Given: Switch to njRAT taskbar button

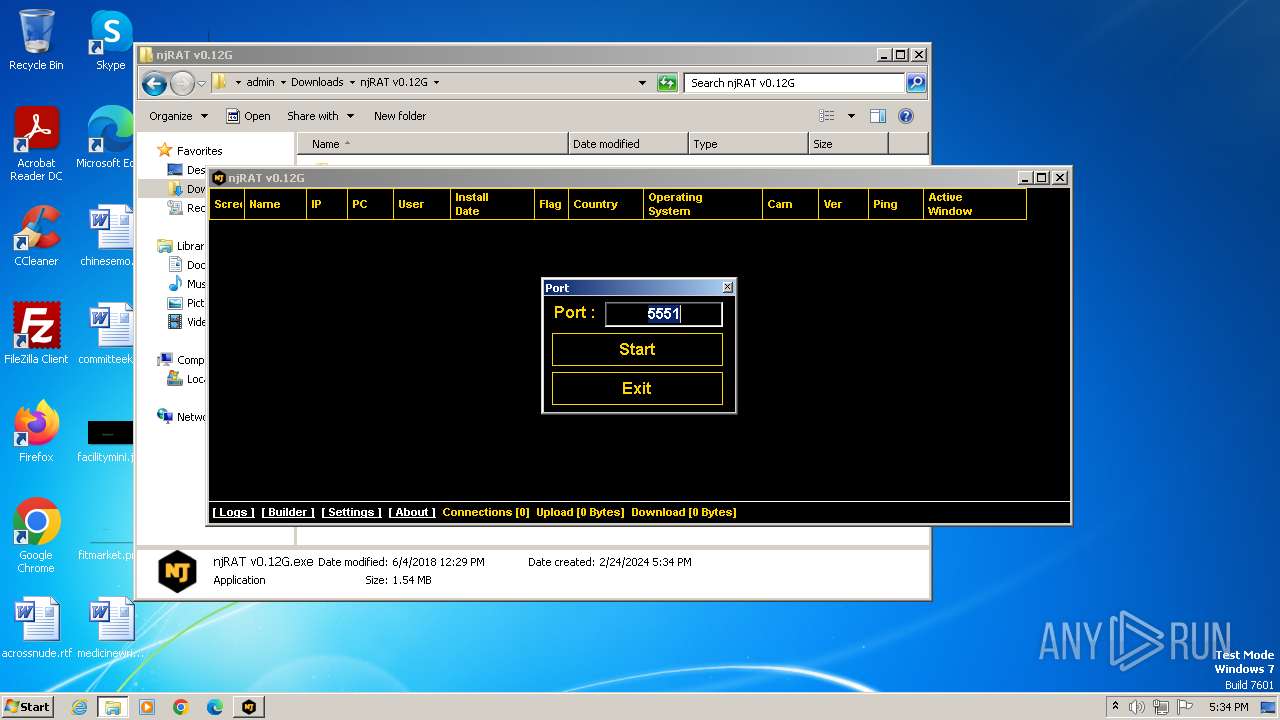Looking at the screenshot, I should (x=249, y=707).
